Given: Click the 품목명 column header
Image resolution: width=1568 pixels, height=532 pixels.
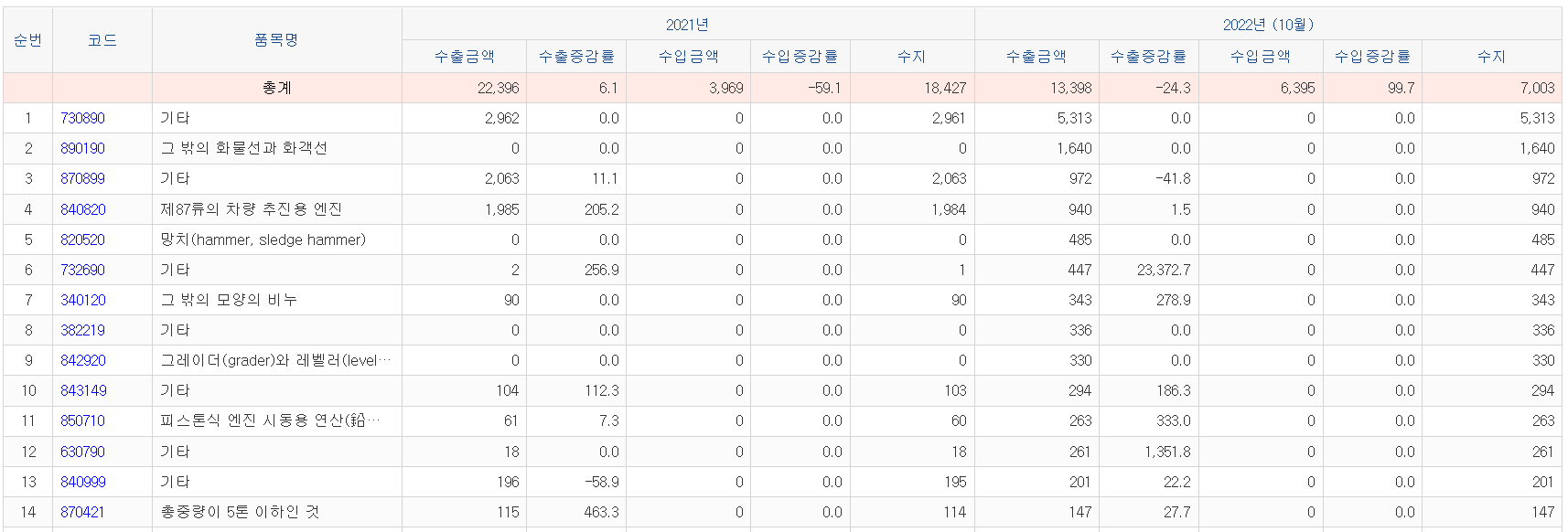Looking at the screenshot, I should pos(276,40).
